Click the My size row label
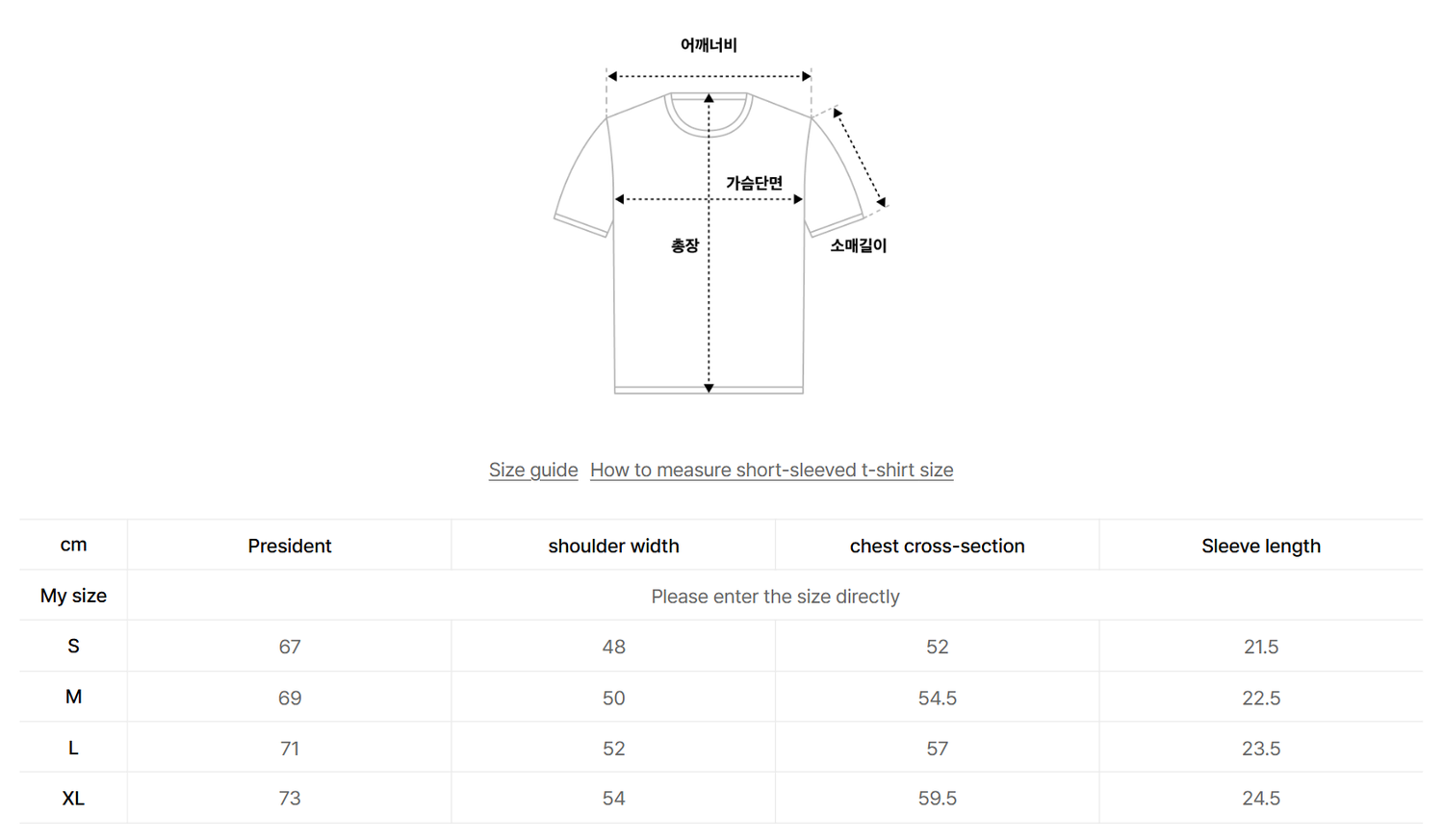Viewport: 1444px width, 840px height. click(x=73, y=596)
